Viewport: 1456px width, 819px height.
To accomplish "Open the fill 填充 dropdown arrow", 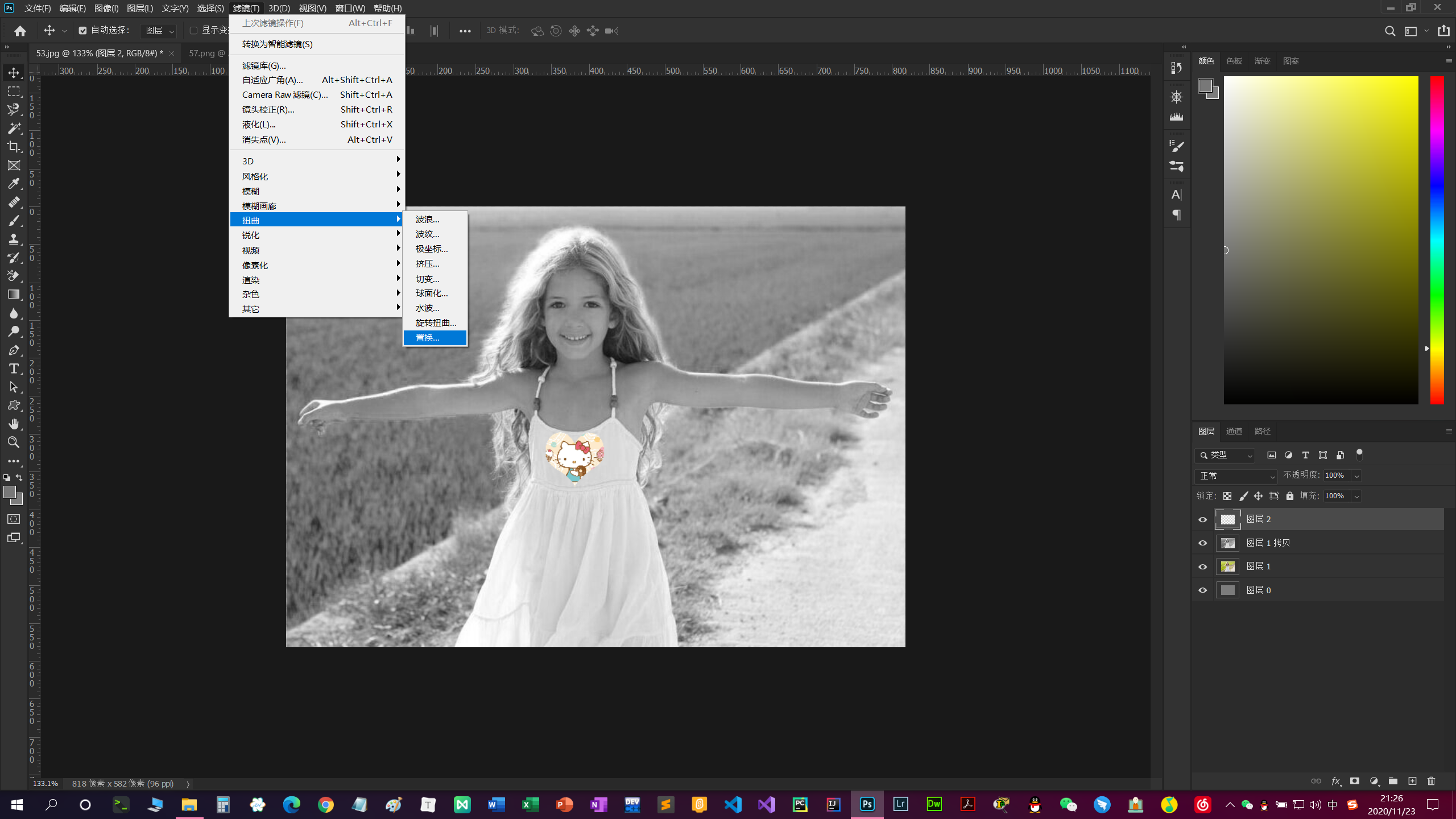I will pos(1356,497).
